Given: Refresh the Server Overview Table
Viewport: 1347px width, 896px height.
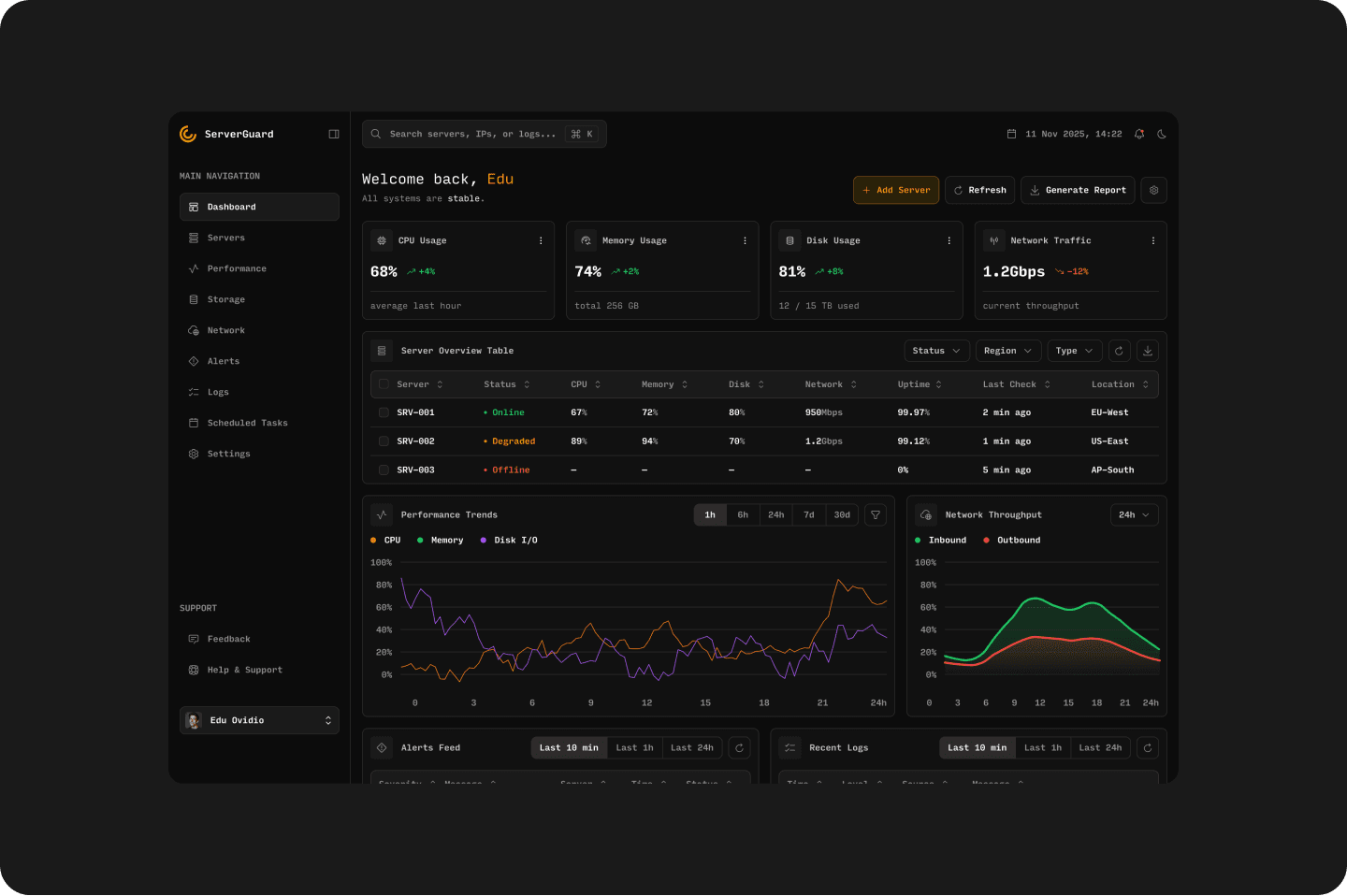Looking at the screenshot, I should 1119,351.
